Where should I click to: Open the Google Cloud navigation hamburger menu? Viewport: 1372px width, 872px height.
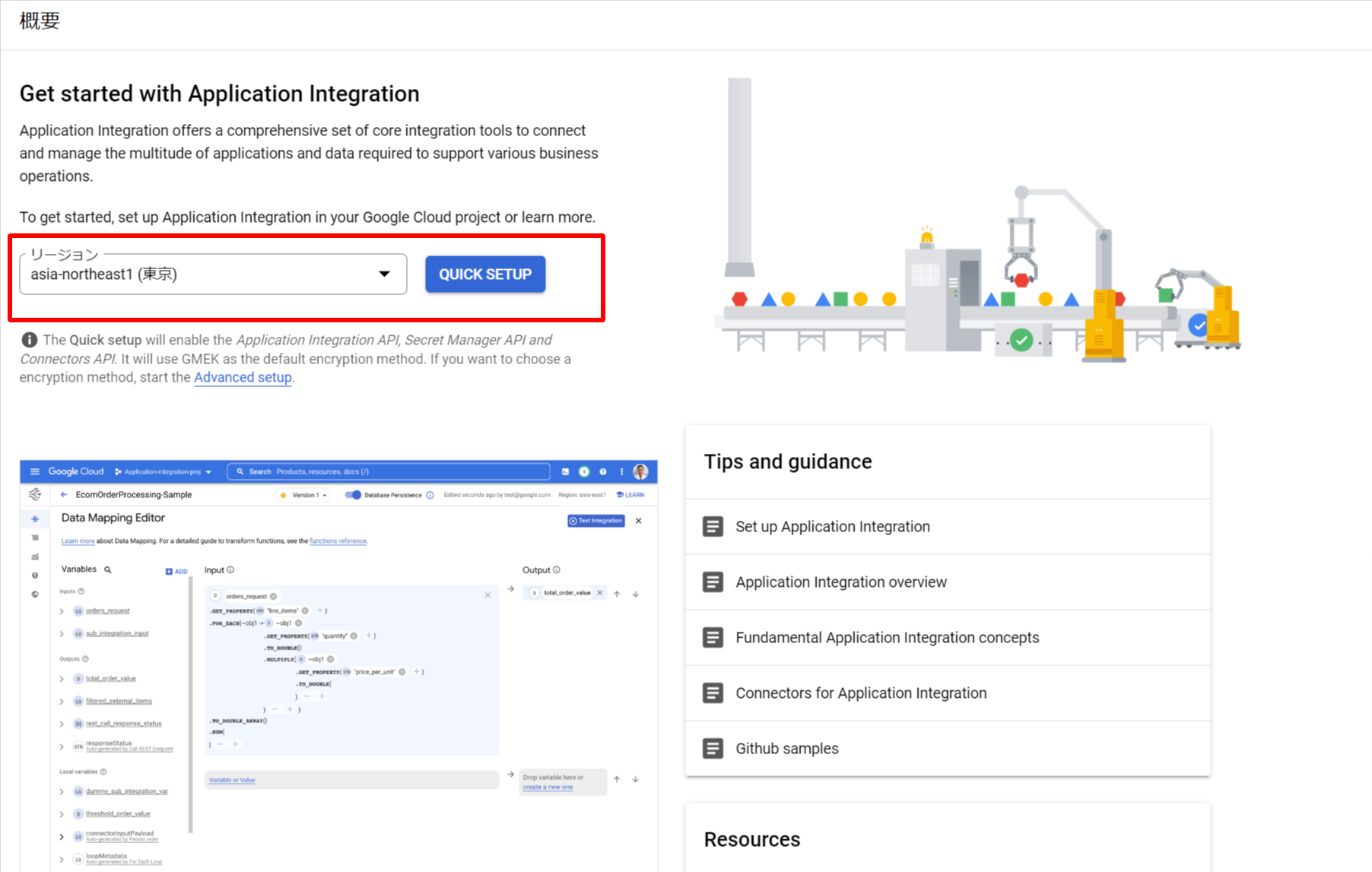[x=34, y=471]
